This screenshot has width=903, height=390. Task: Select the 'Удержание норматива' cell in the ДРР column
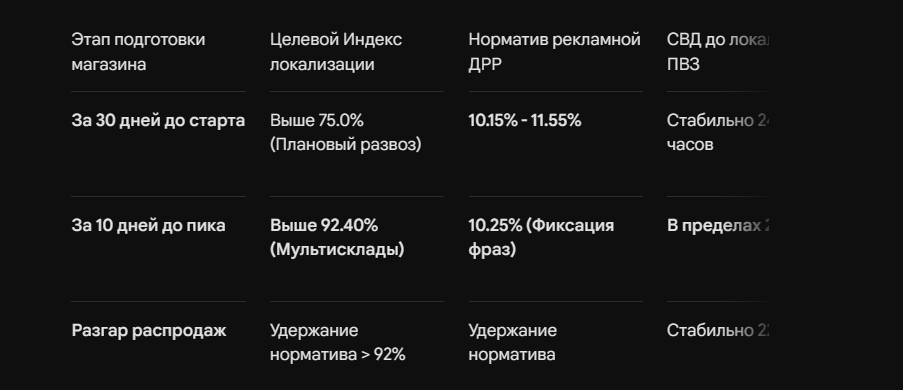(x=512, y=342)
